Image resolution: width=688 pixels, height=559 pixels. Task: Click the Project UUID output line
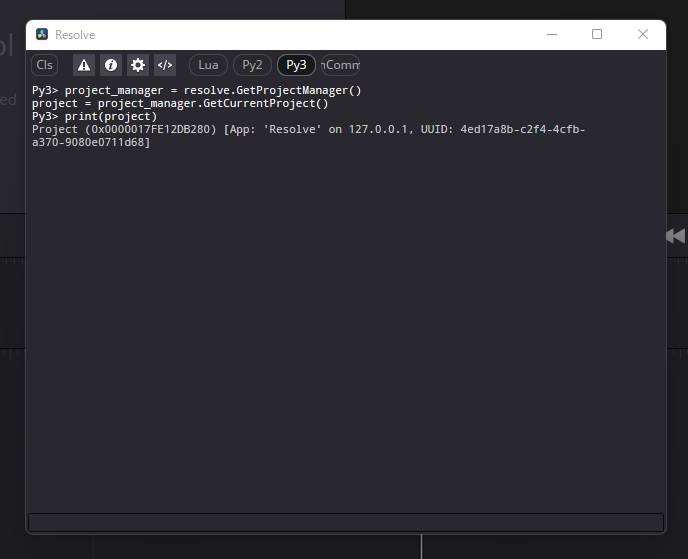point(308,130)
